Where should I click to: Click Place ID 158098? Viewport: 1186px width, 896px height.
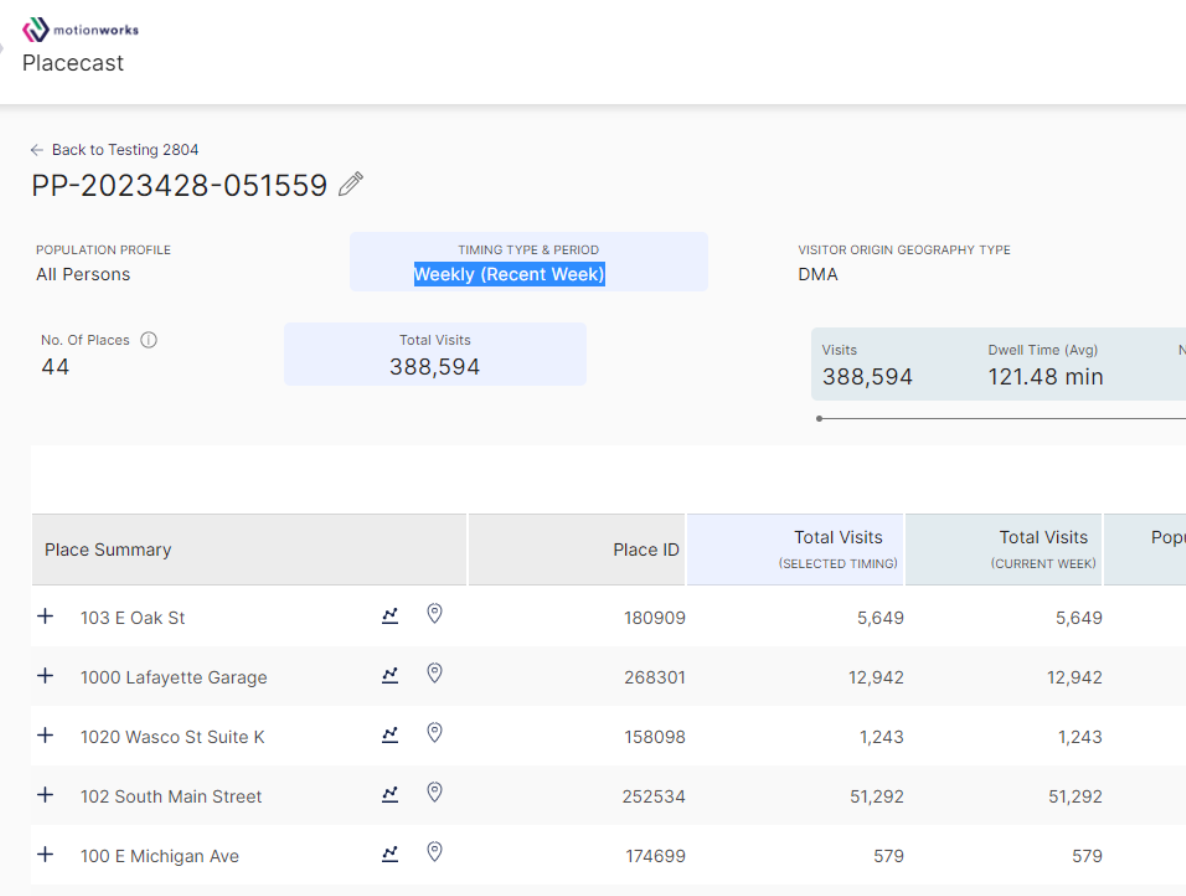click(654, 737)
